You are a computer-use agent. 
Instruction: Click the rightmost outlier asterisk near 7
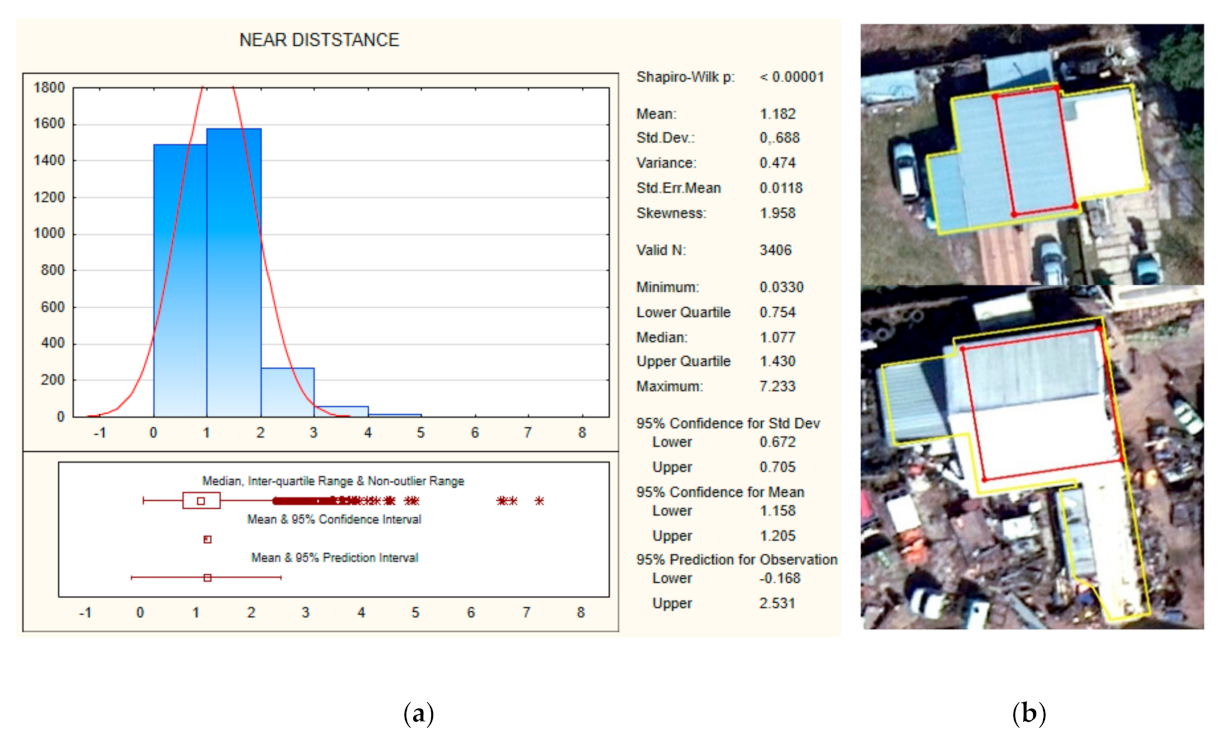(x=540, y=499)
